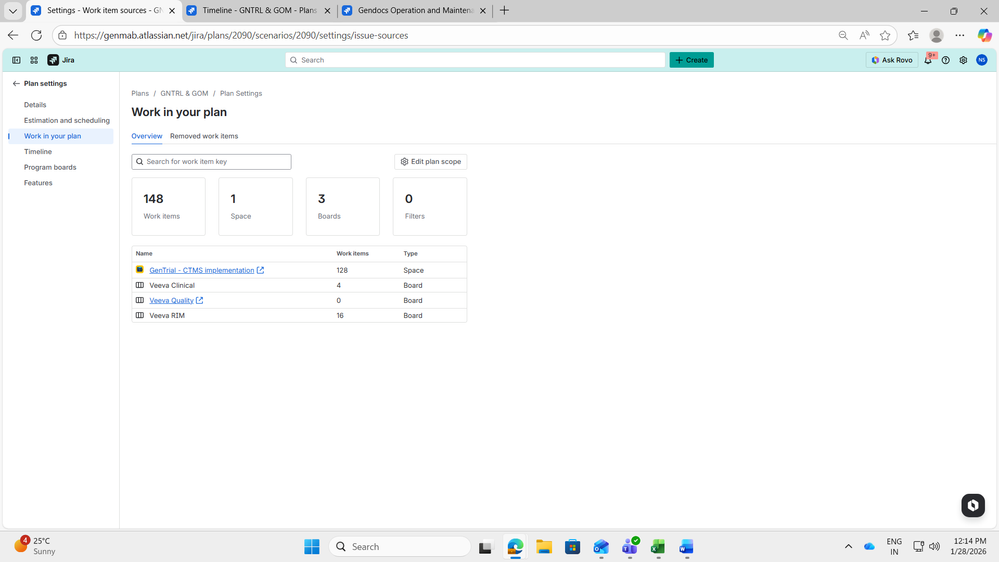Open Microsoft Teams from taskbar

coord(630,547)
